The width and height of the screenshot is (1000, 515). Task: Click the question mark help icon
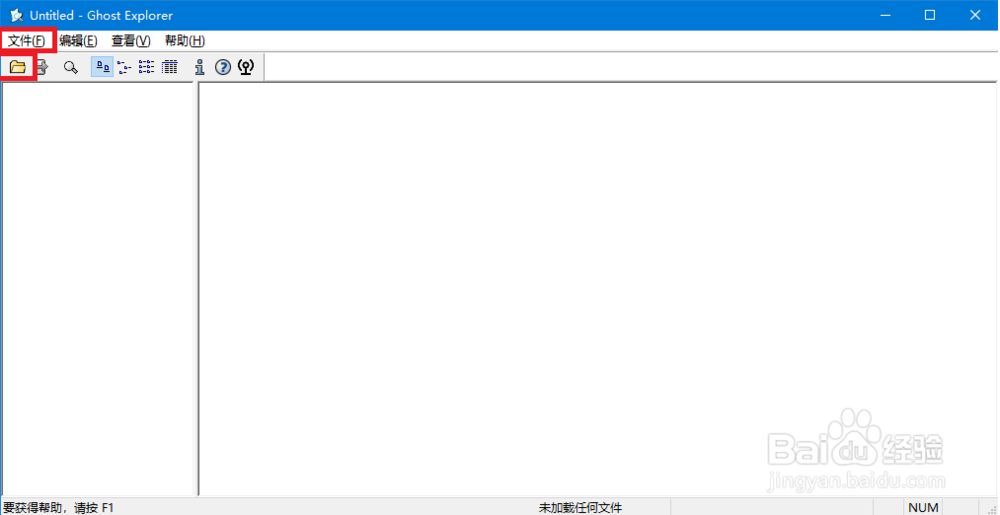(223, 67)
